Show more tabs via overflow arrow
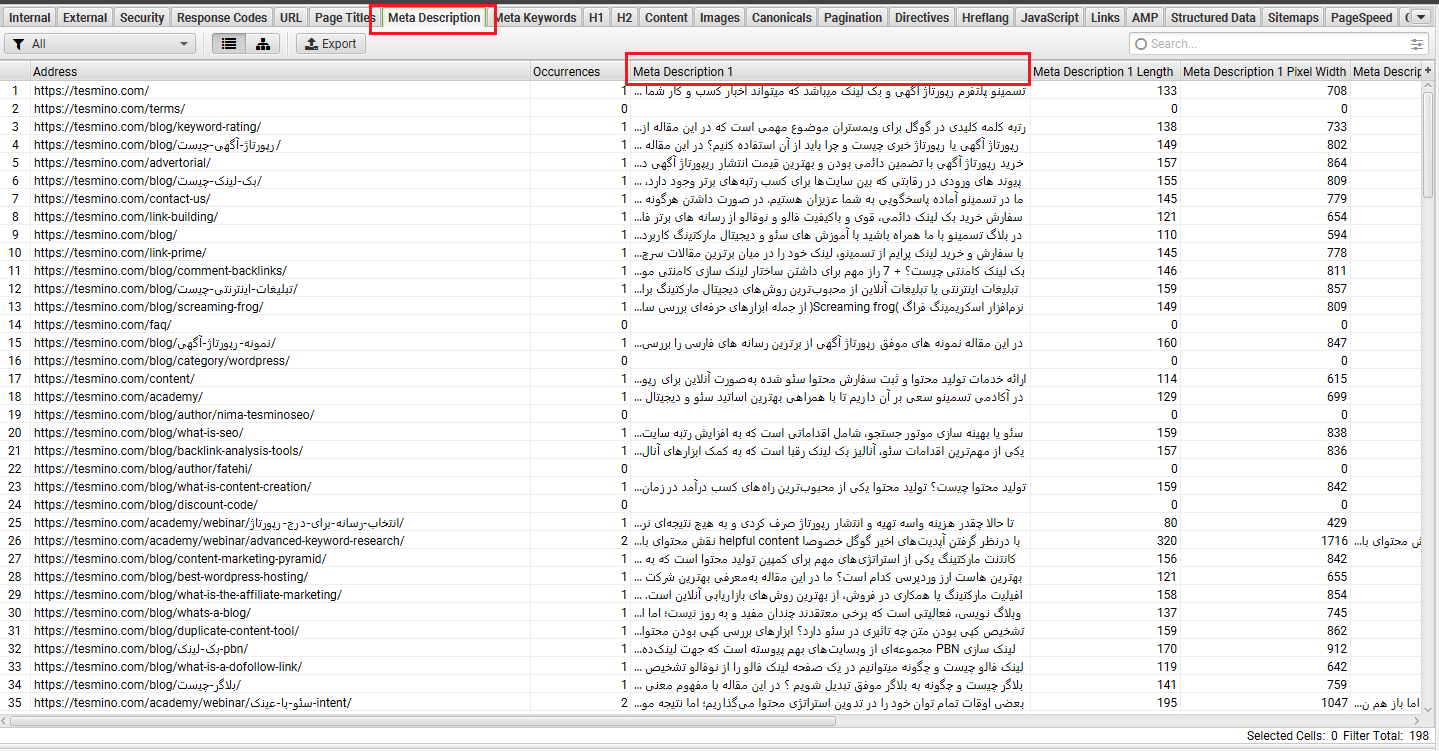This screenshot has height=751, width=1439. (1420, 17)
